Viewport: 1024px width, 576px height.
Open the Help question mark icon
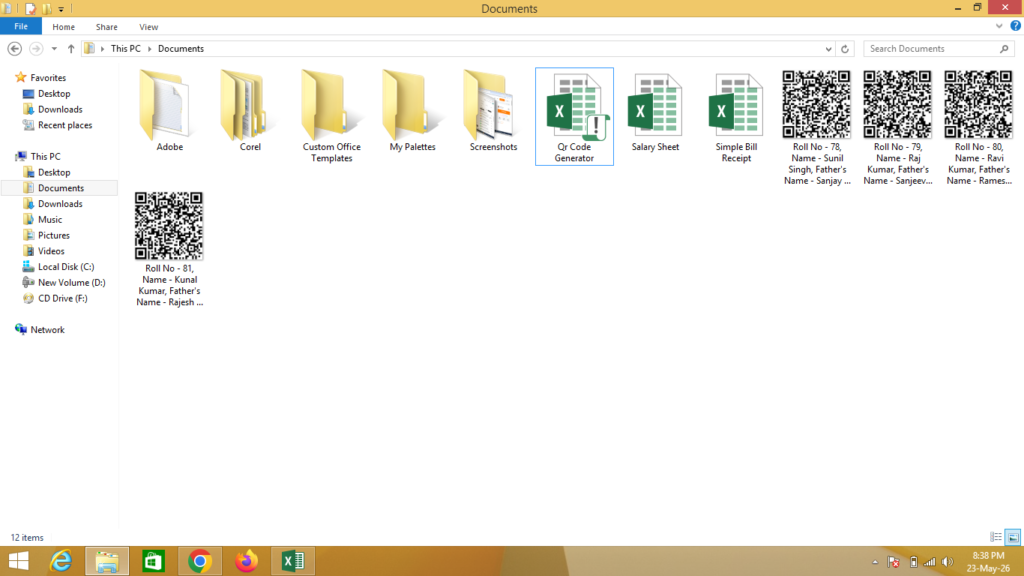pos(1016,26)
